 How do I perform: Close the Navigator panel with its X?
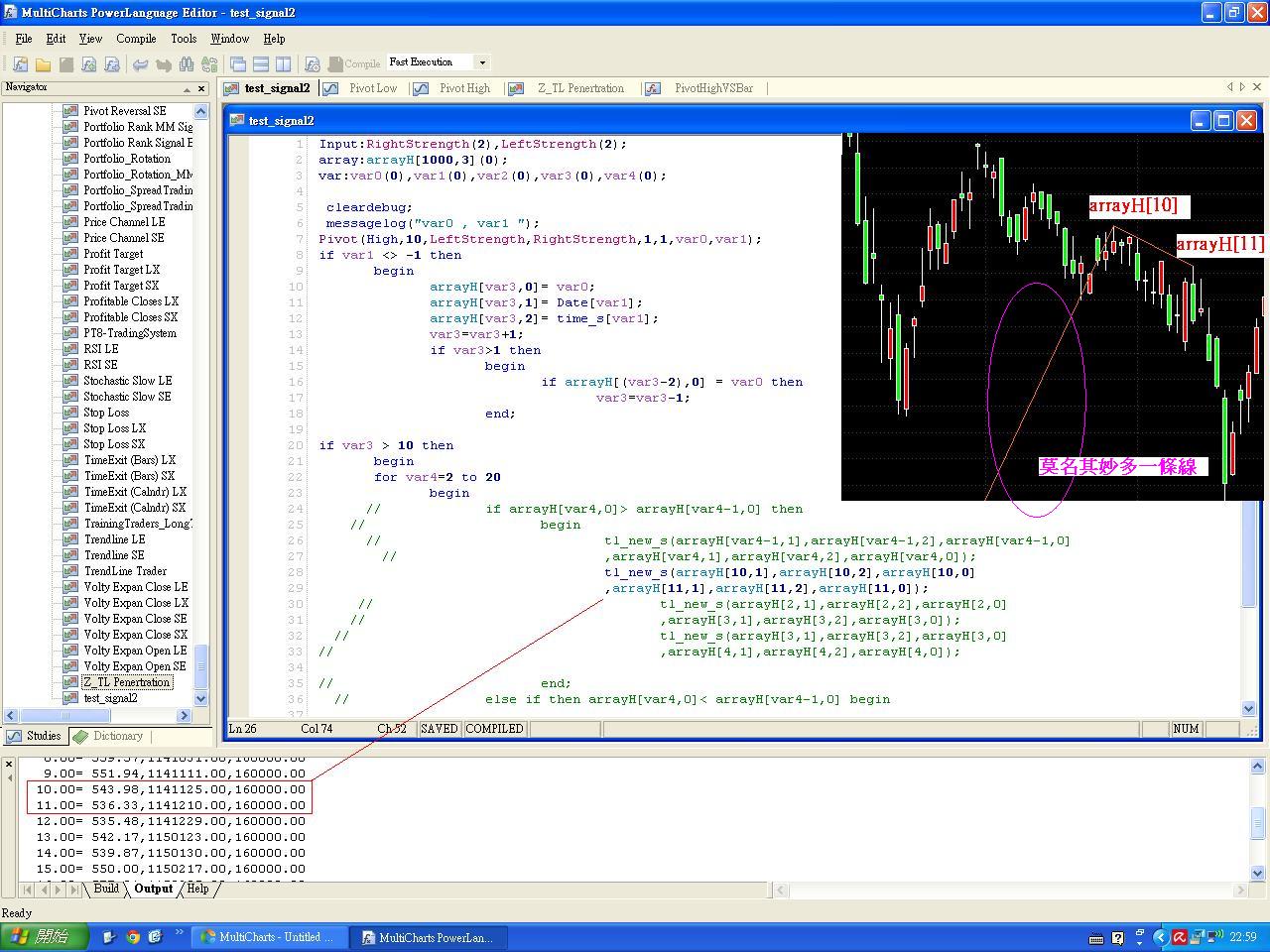pyautogui.click(x=201, y=88)
